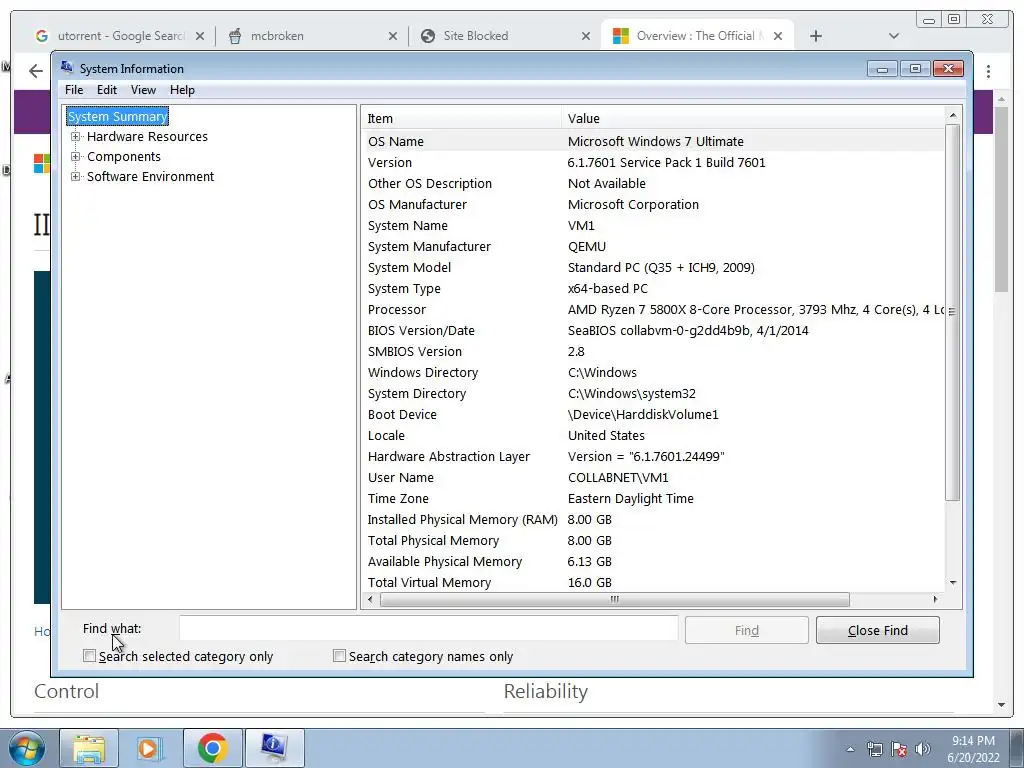Open the Help menu
Viewport: 1024px width, 768px height.
click(182, 90)
